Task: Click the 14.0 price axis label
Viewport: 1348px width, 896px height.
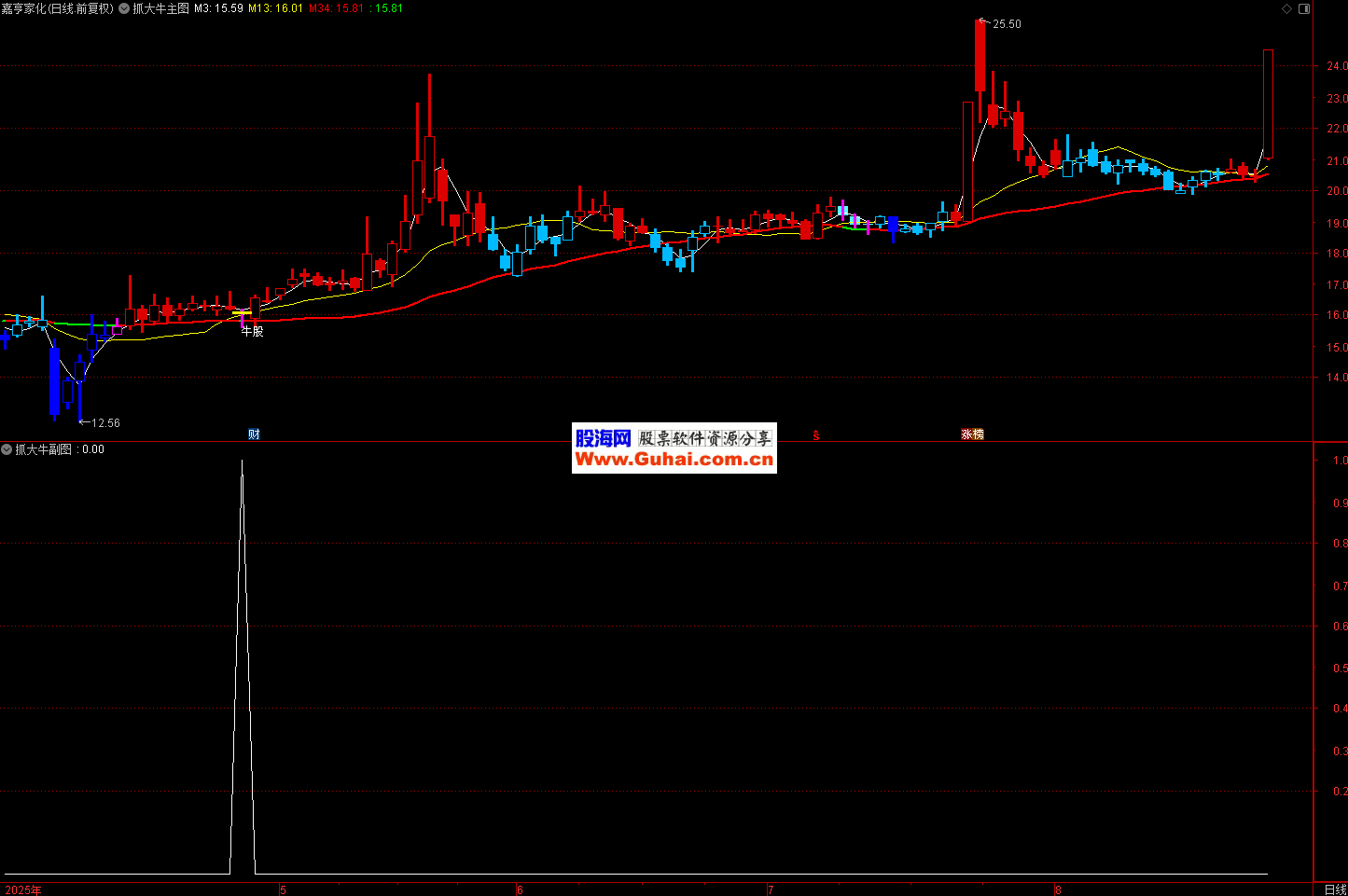Action: pyautogui.click(x=1337, y=378)
